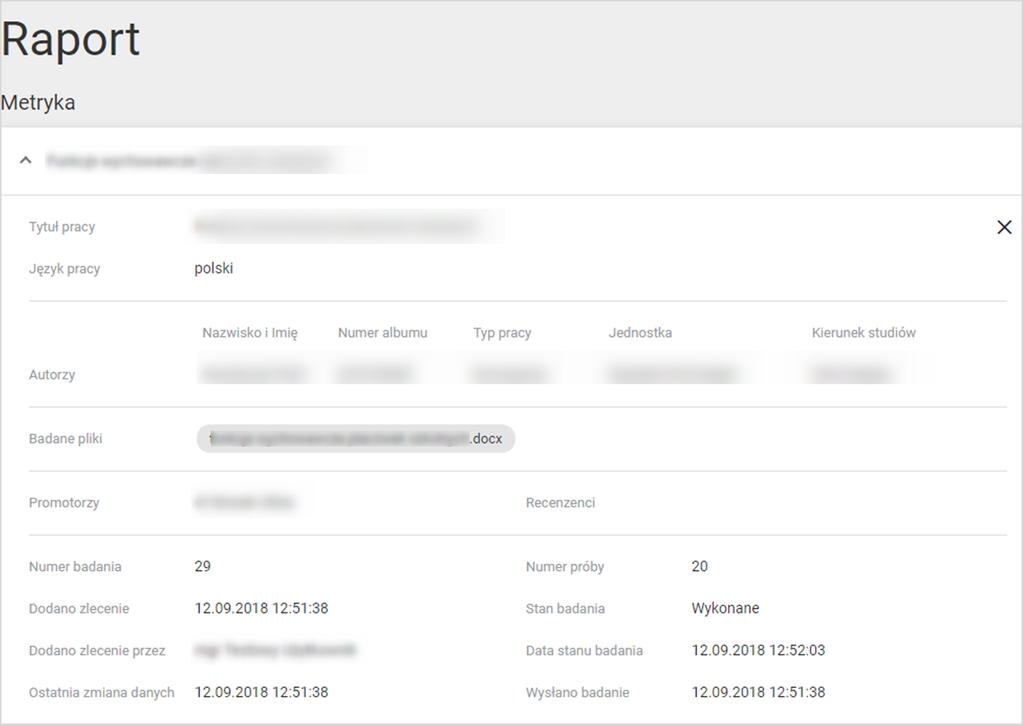Click the "Typ pracy" column header
The height and width of the screenshot is (725, 1023).
tap(502, 333)
